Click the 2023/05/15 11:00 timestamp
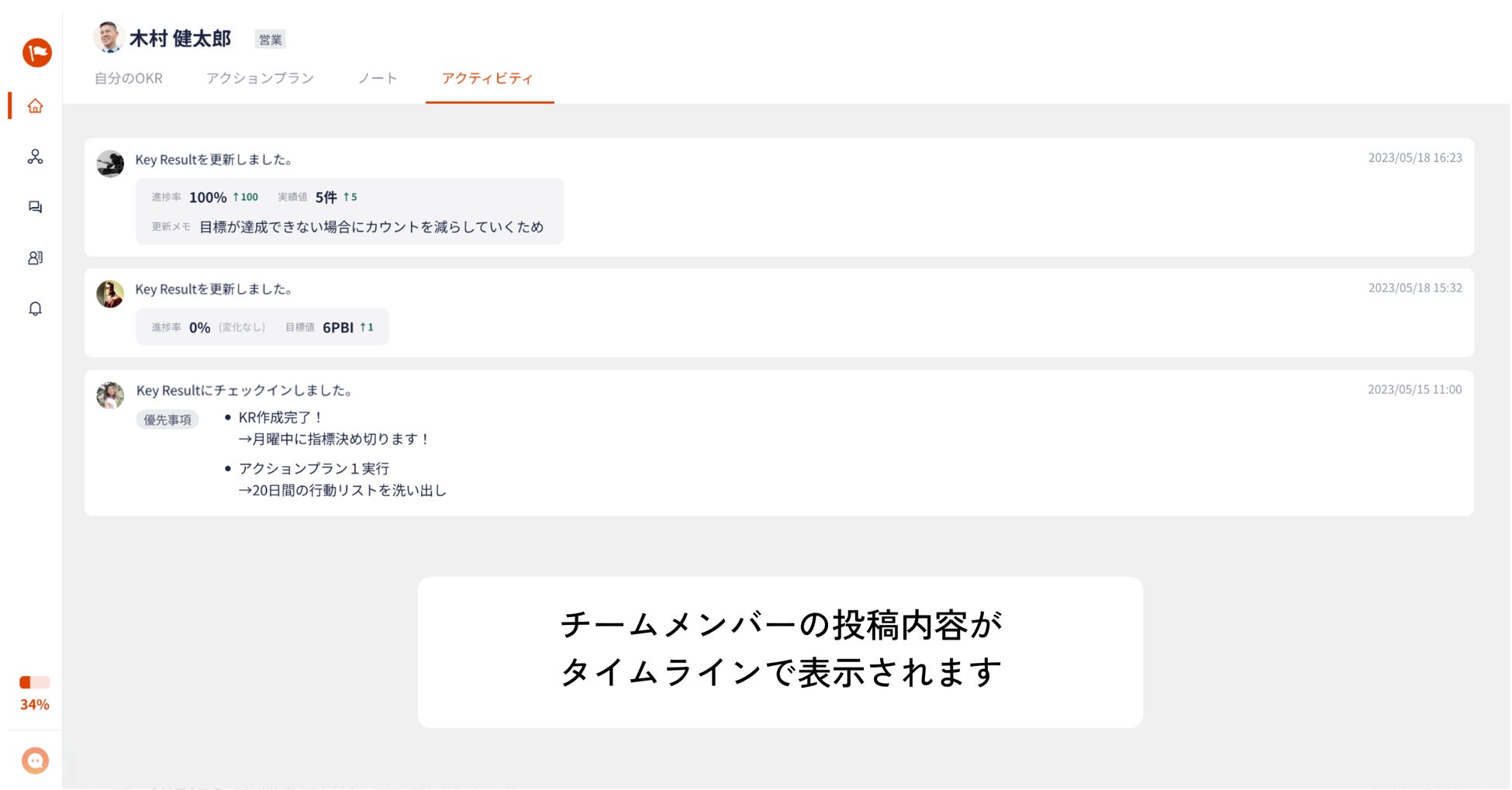This screenshot has width=1512, height=790. pyautogui.click(x=1414, y=389)
